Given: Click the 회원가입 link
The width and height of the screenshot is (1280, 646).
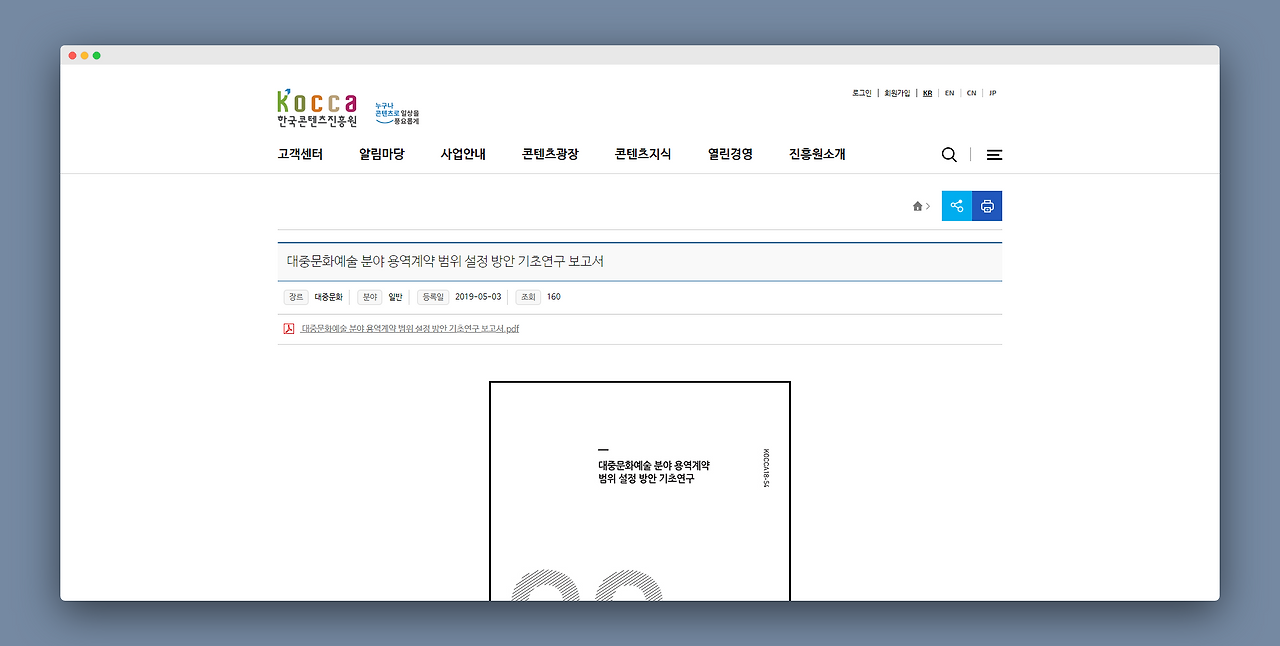Looking at the screenshot, I should pyautogui.click(x=897, y=93).
